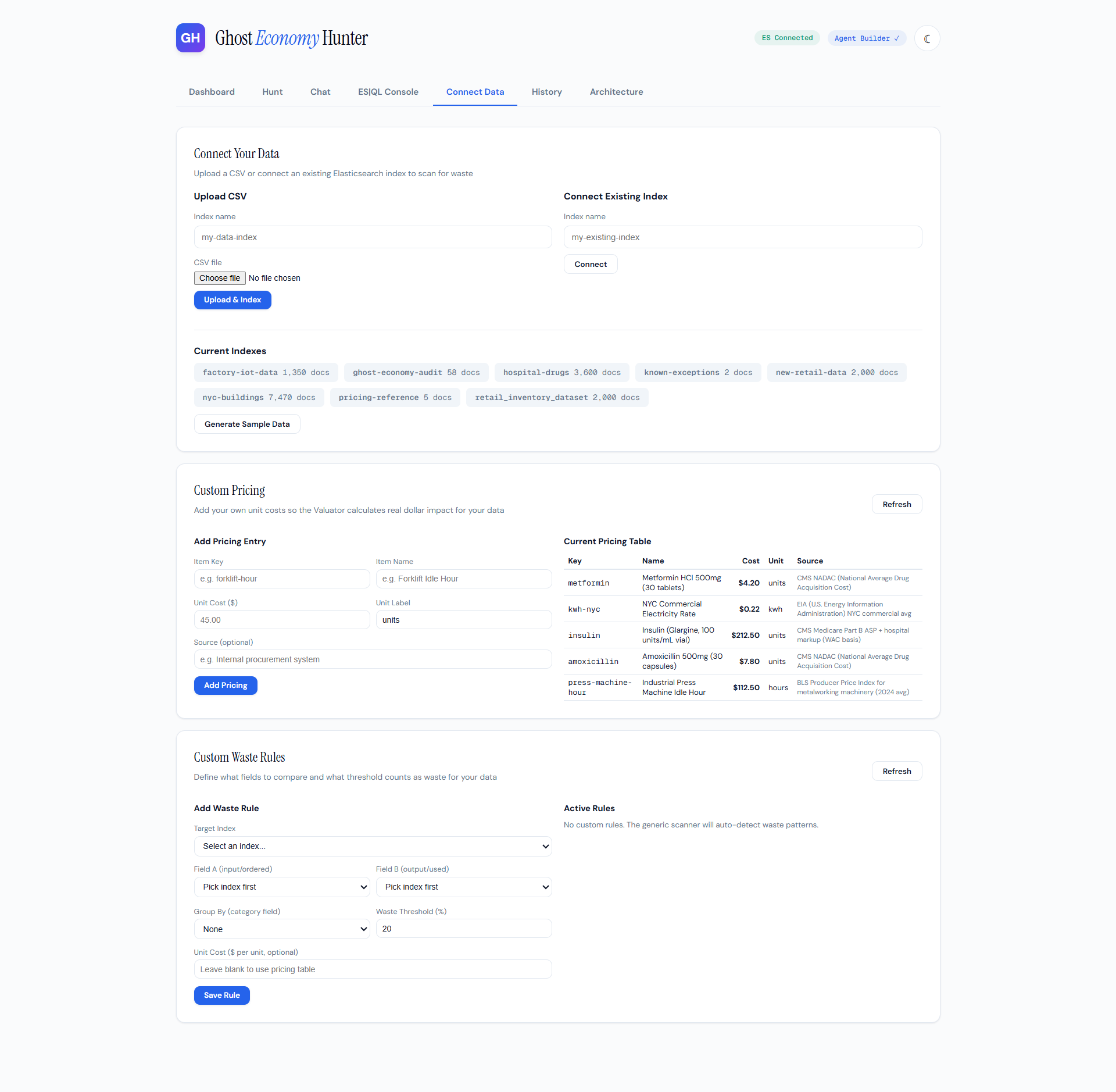Open the Target Index dropdown
The height and width of the screenshot is (1092, 1116).
click(x=373, y=846)
